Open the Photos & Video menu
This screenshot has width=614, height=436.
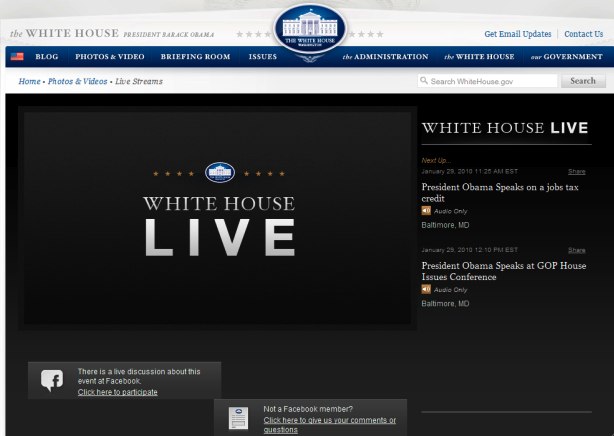point(110,56)
